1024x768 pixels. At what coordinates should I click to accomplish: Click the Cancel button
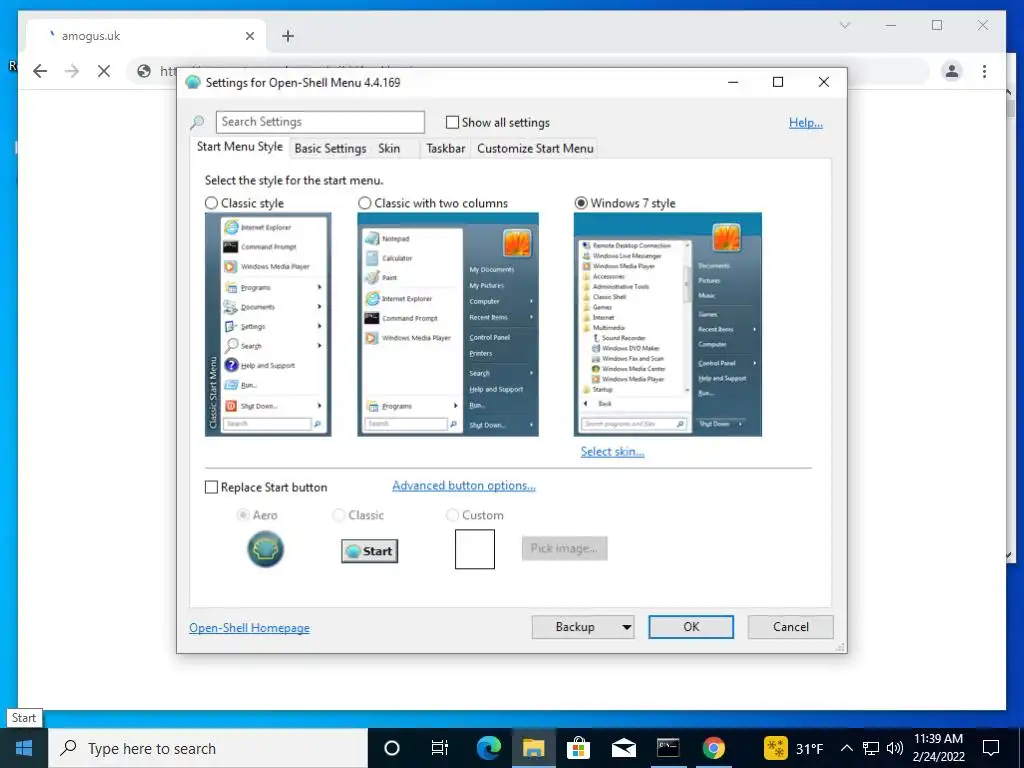(x=791, y=627)
